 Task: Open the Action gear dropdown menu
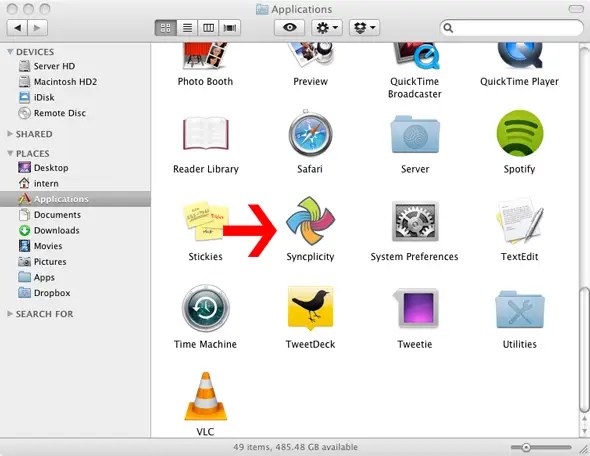[327, 27]
